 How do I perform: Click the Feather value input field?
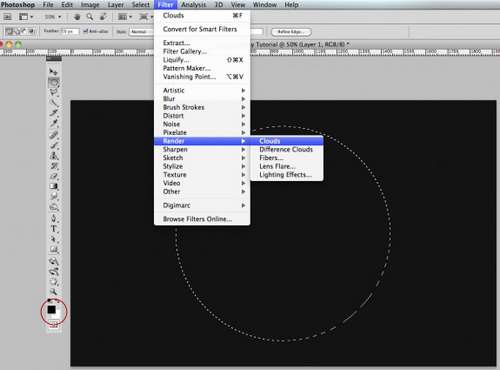click(x=70, y=31)
